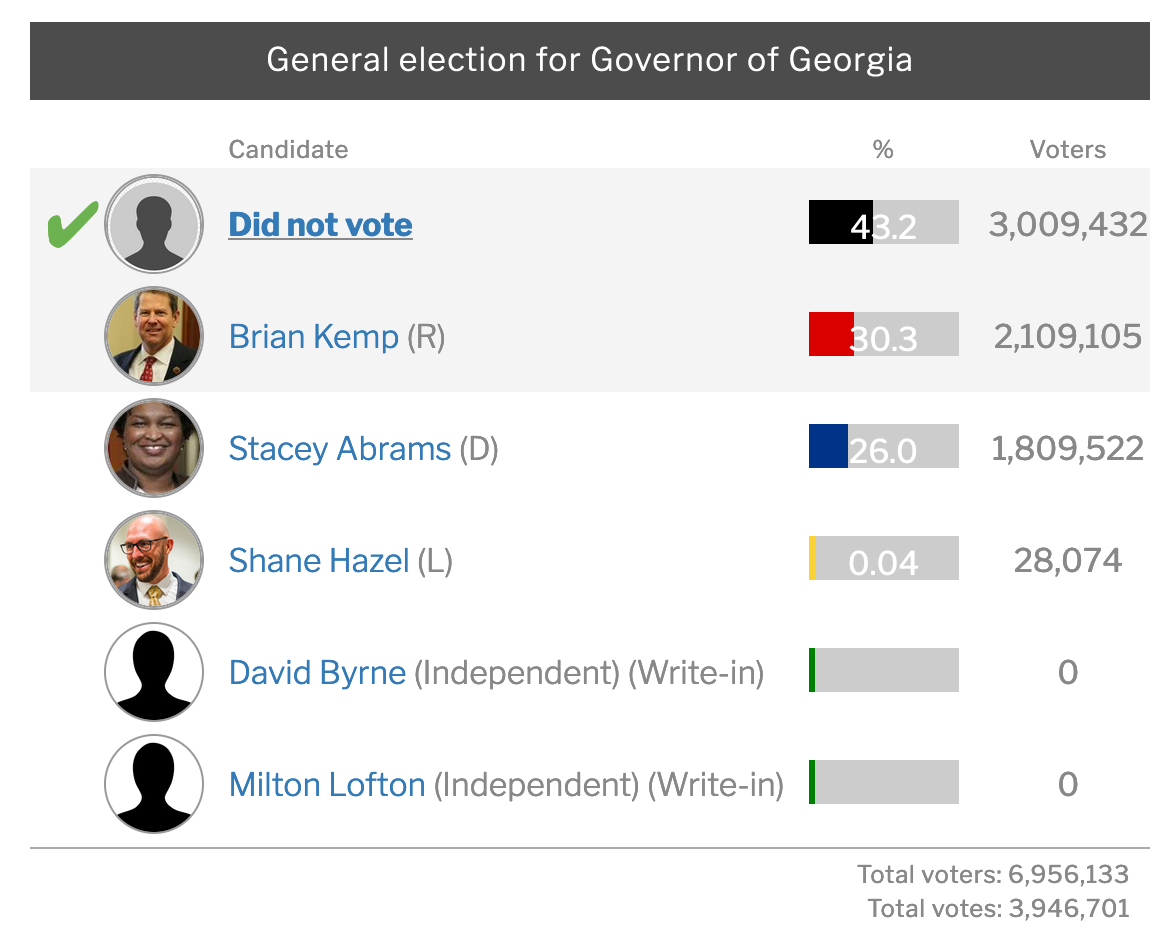1176x952 pixels.
Task: Click David Byrne's black silhouette avatar
Action: [154, 672]
